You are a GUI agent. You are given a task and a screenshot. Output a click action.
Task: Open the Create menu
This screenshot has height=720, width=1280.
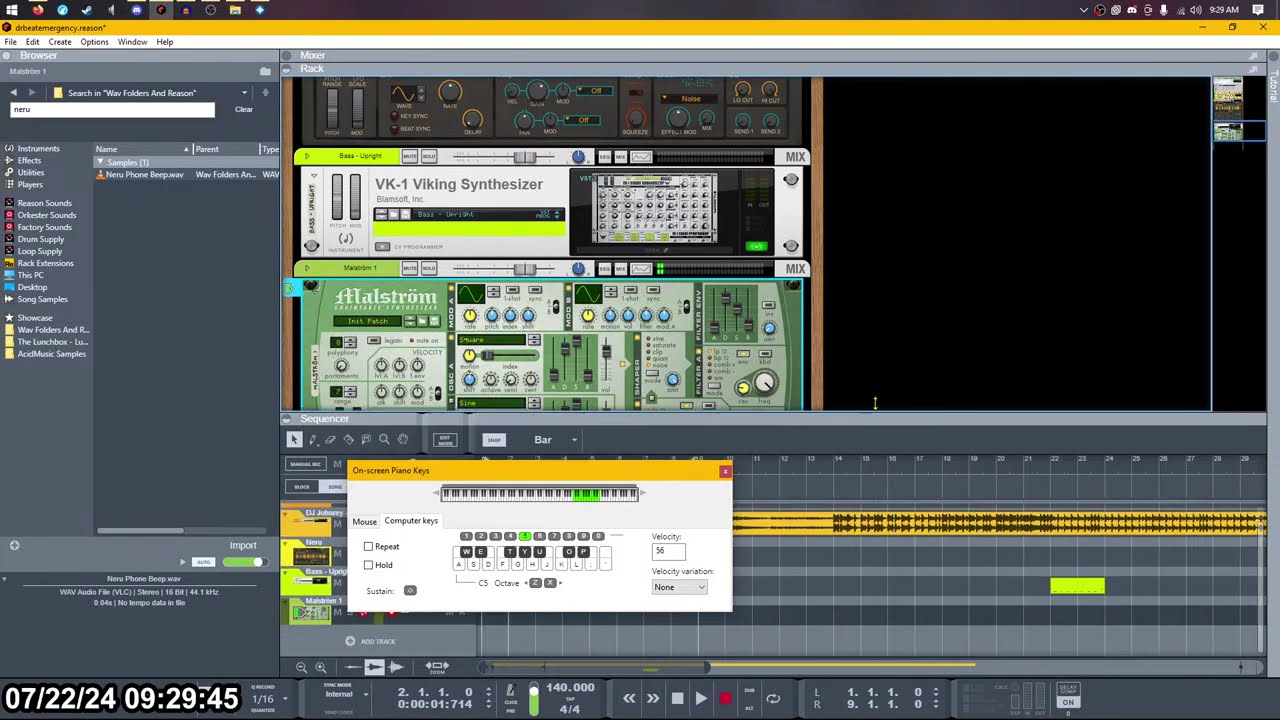point(60,42)
